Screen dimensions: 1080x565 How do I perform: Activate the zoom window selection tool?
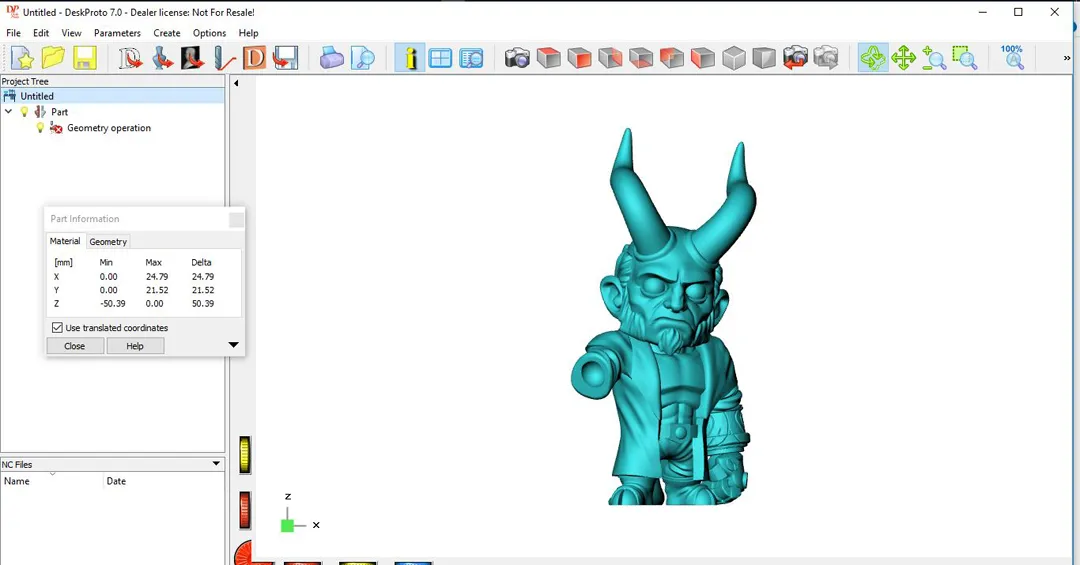965,58
